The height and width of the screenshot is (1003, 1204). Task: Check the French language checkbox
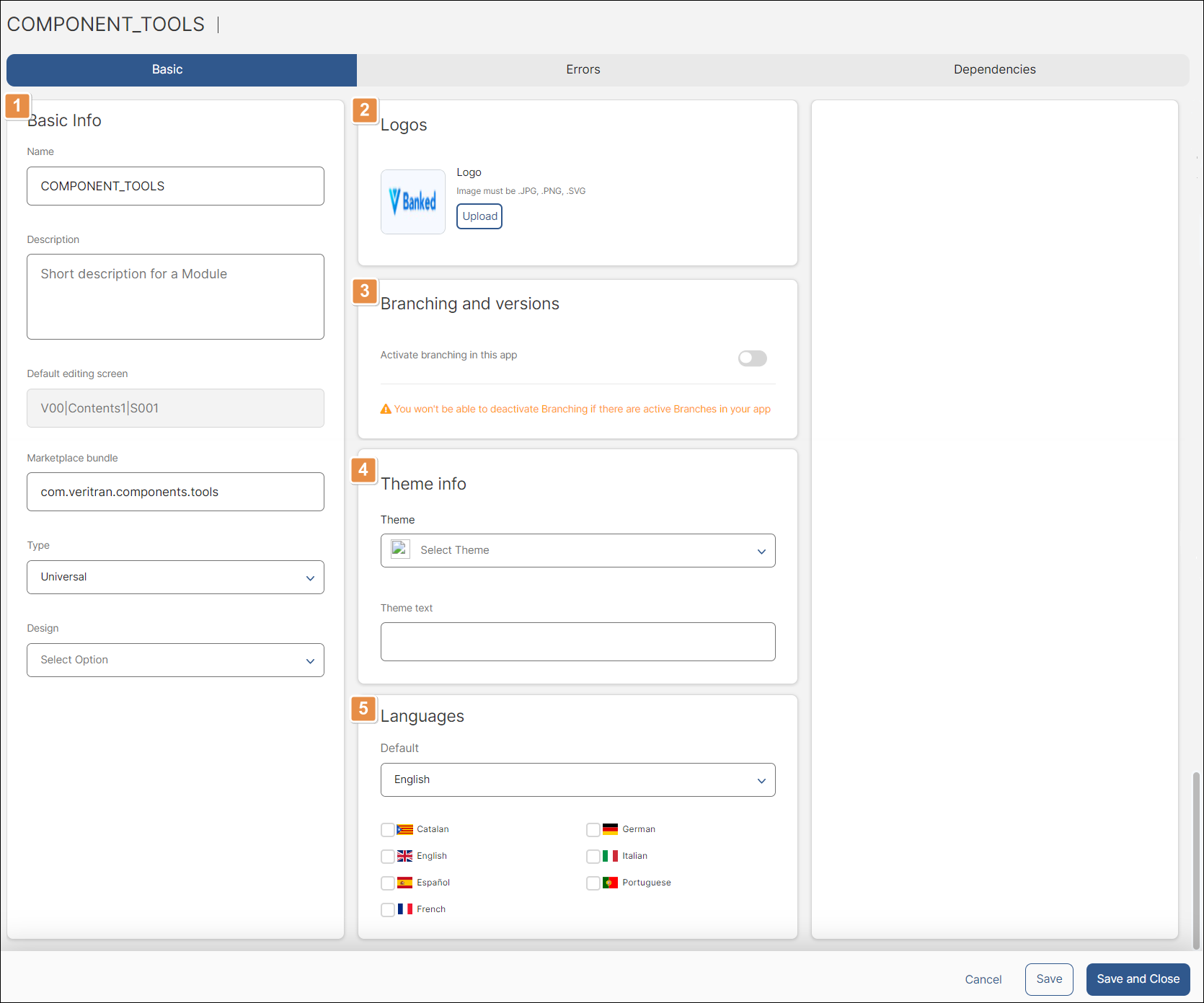pyautogui.click(x=387, y=910)
